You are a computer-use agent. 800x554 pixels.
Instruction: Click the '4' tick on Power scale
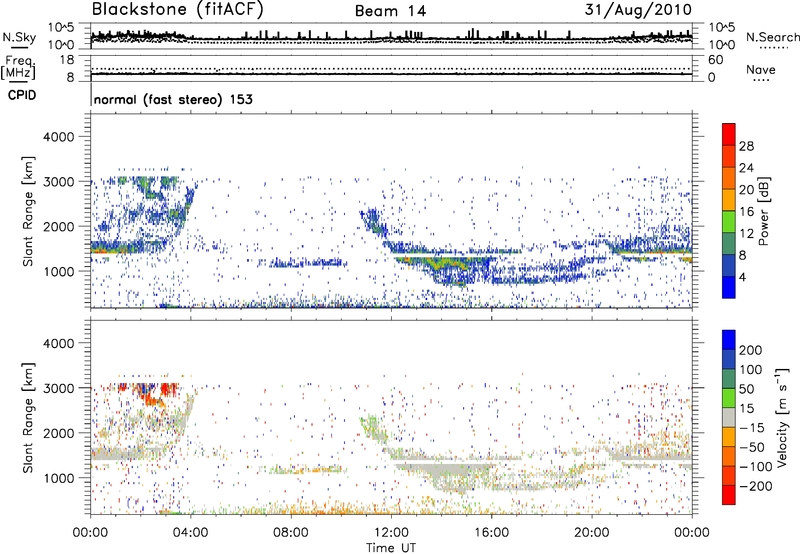(x=742, y=277)
